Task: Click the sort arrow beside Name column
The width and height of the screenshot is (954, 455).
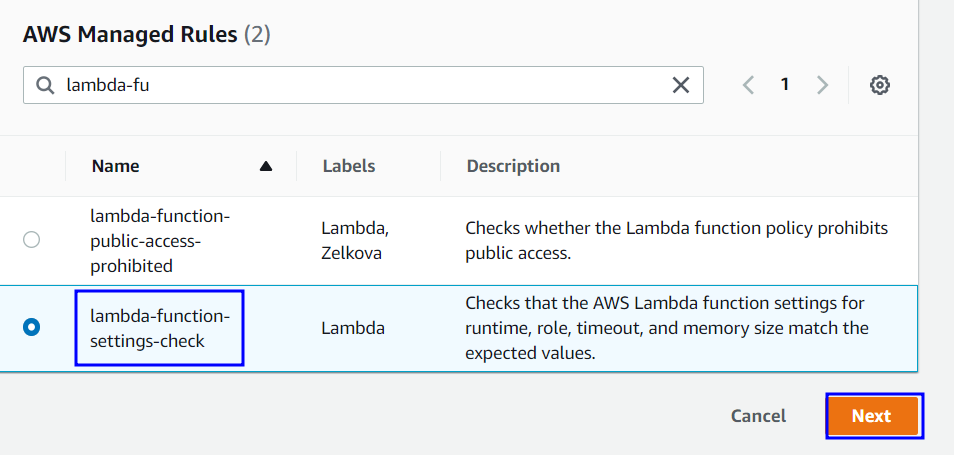Action: click(x=266, y=166)
